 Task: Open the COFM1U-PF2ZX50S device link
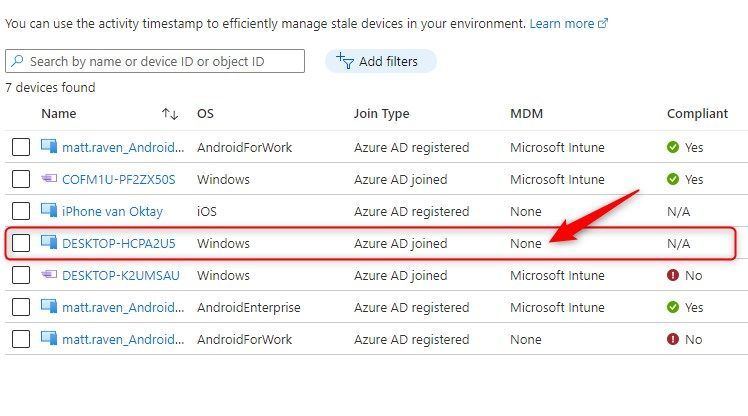coord(118,179)
